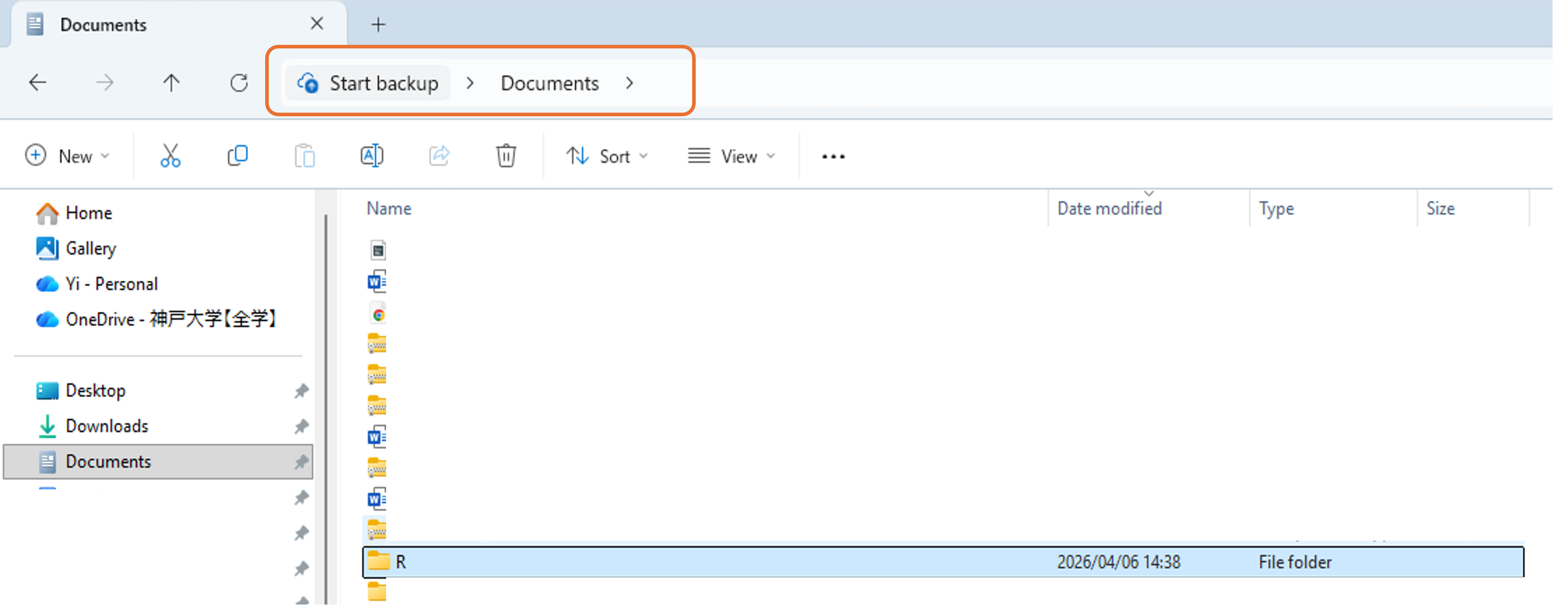
Task: Click the Start backup button
Action: [368, 83]
